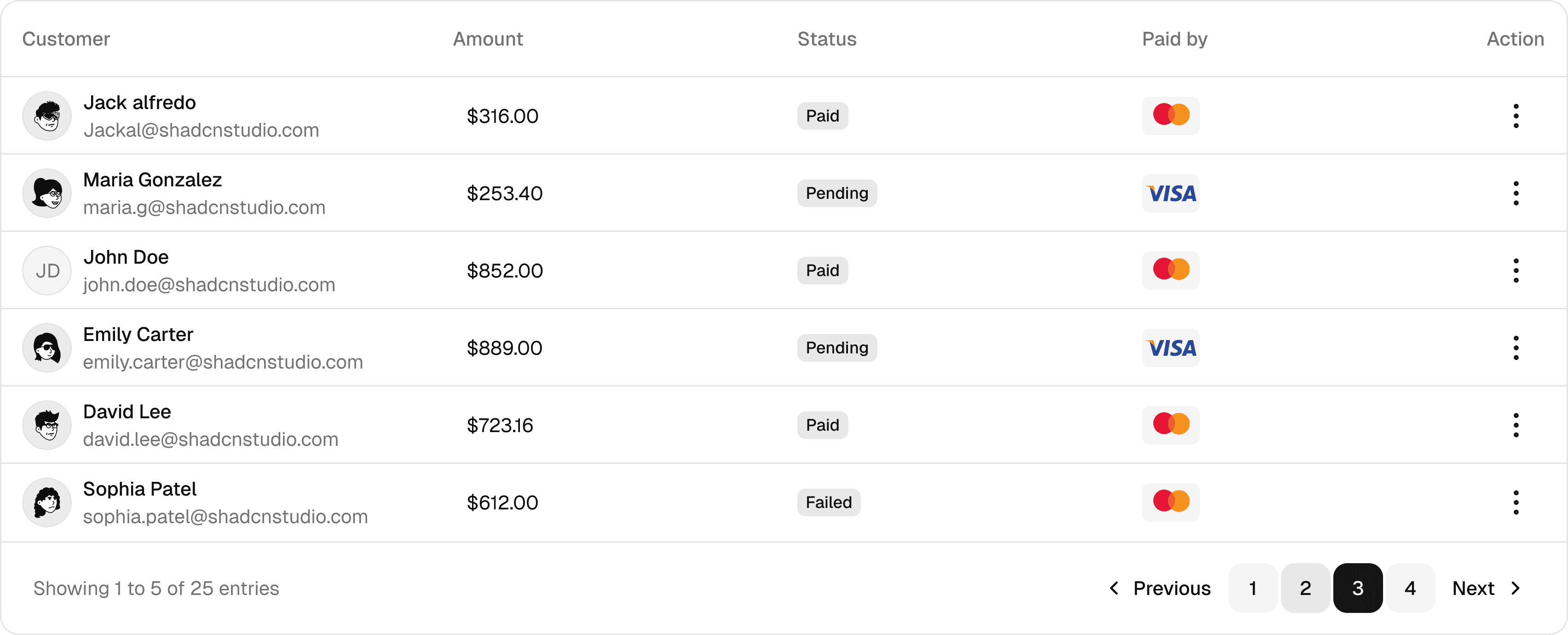
Task: Click David Lee's avatar image
Action: click(x=47, y=425)
